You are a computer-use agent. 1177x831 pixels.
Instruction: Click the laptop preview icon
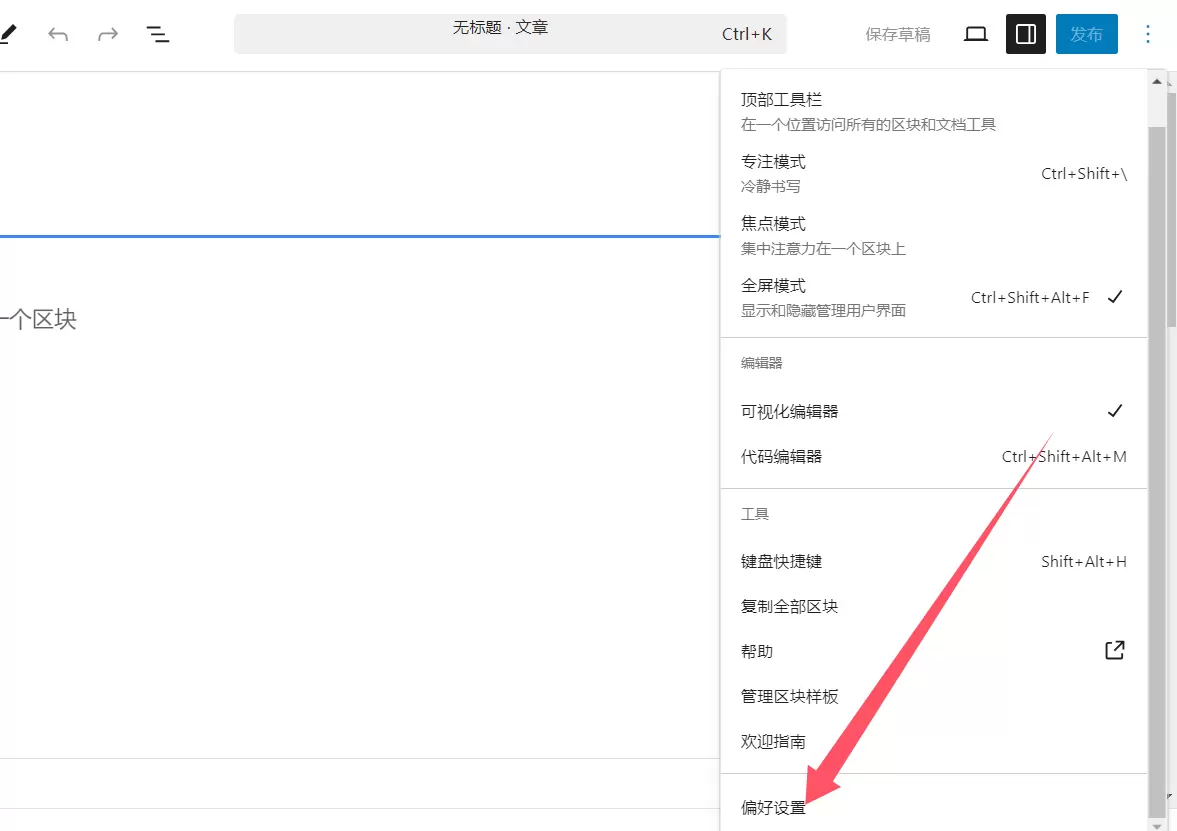coord(975,34)
